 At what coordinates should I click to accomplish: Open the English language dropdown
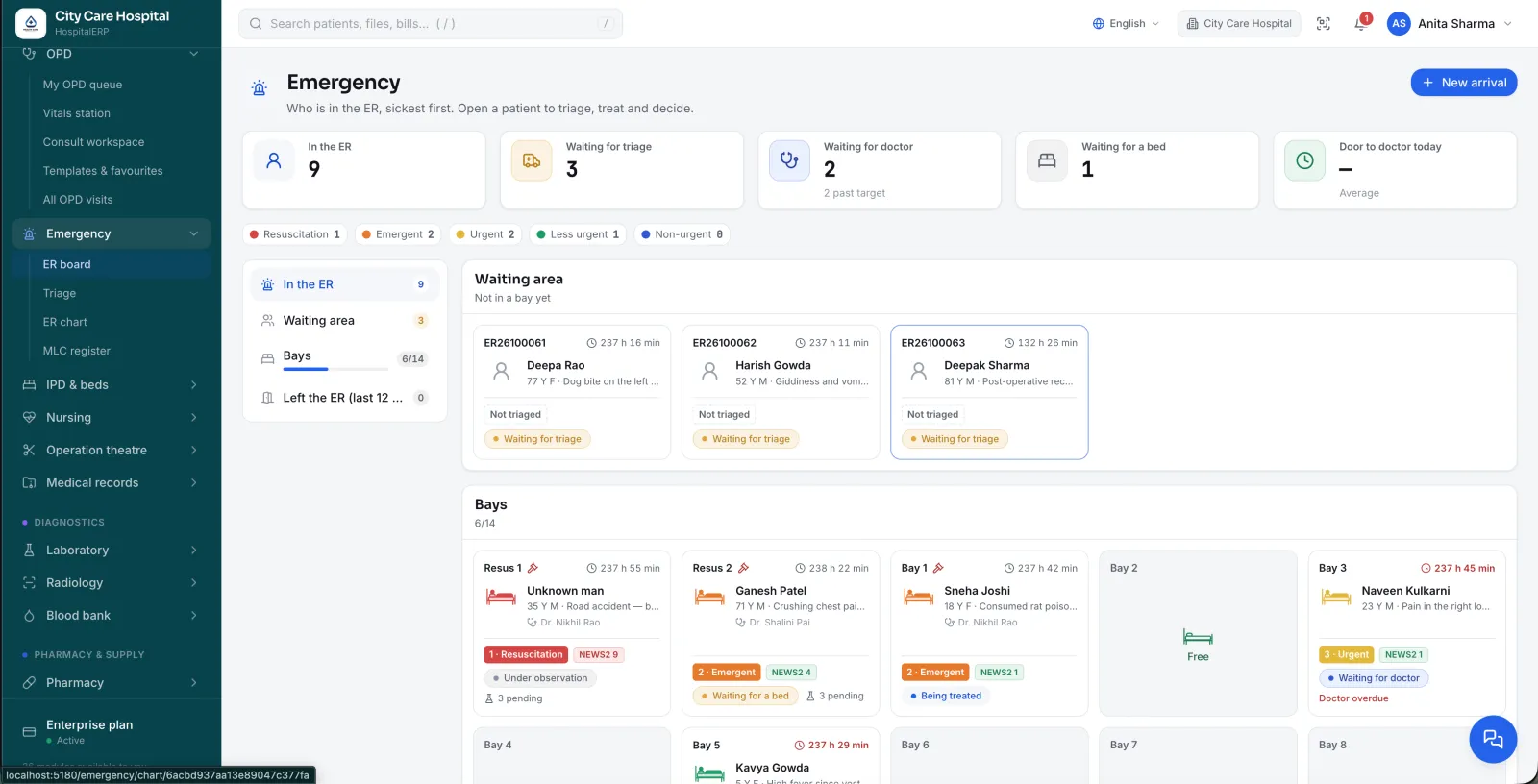(1127, 24)
